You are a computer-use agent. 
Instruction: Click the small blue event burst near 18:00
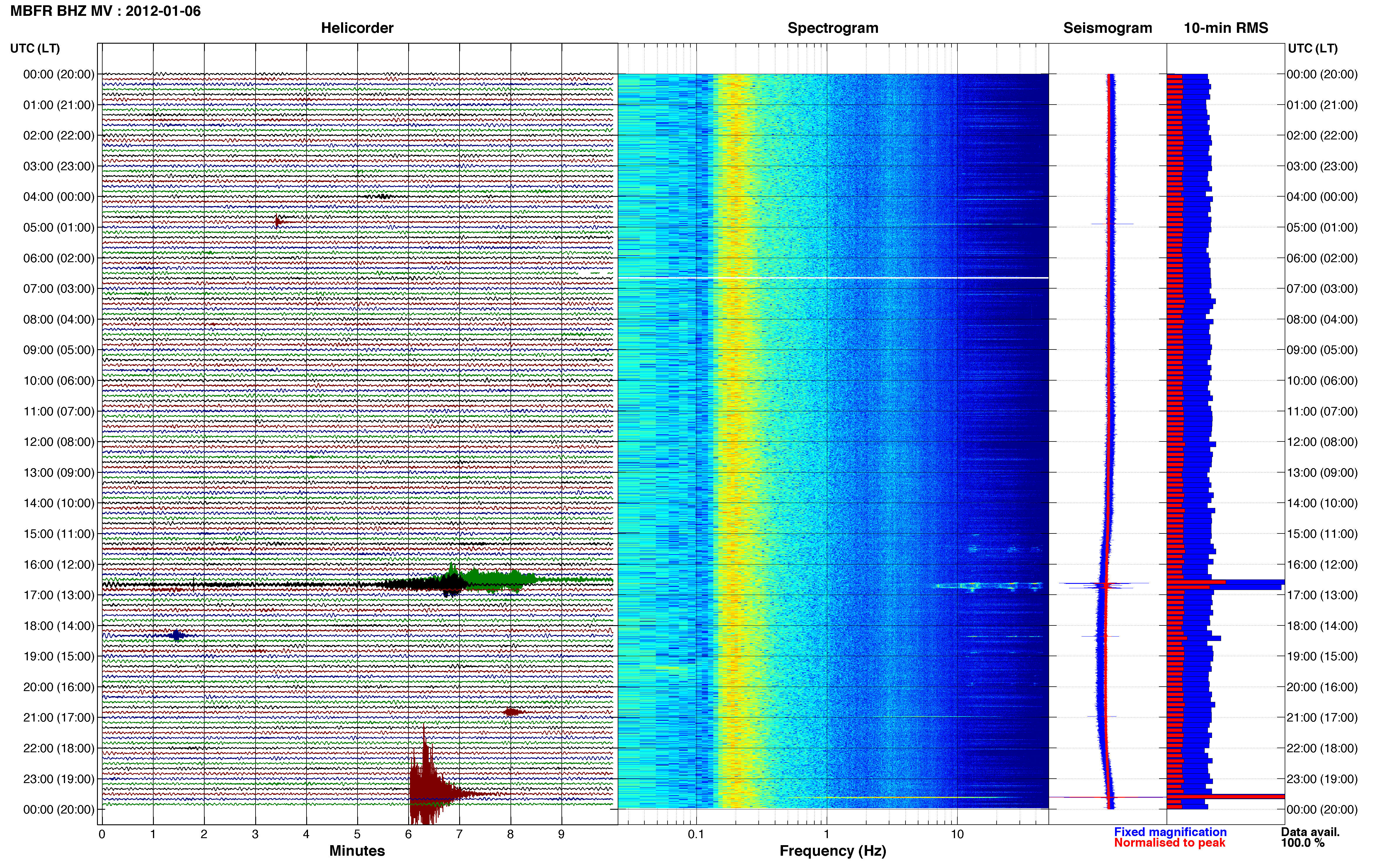176,635
